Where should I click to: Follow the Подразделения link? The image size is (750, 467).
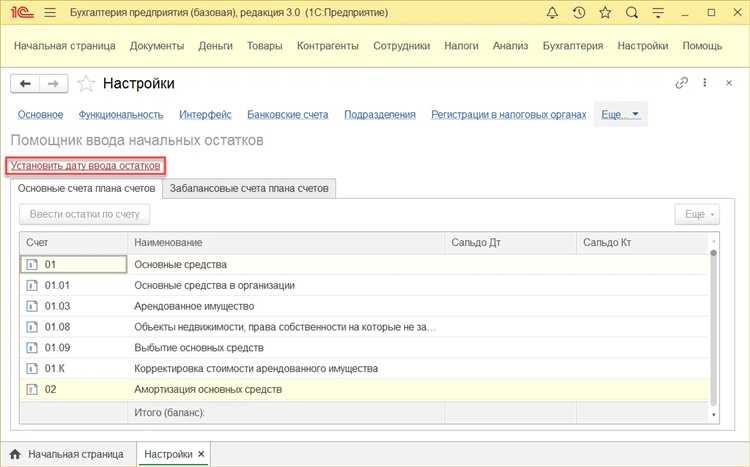[380, 115]
